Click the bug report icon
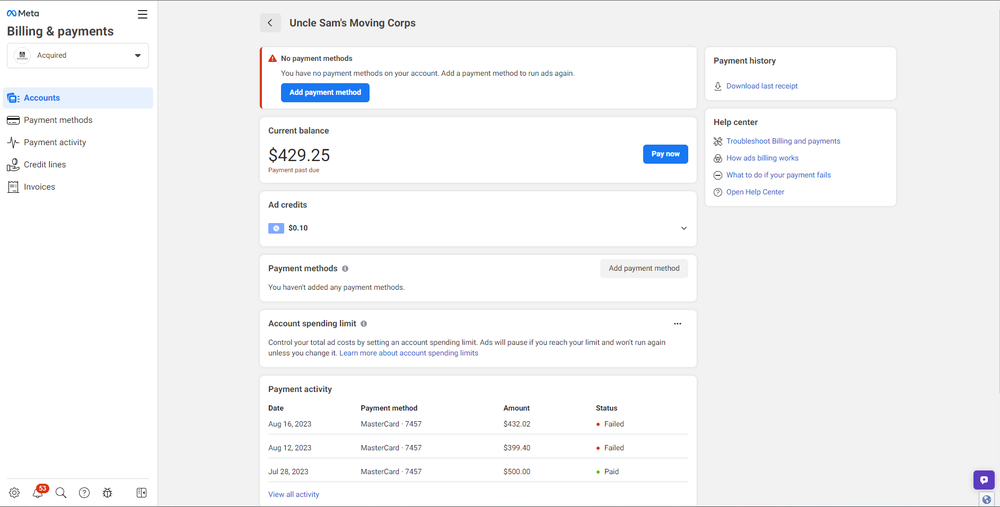1000x507 pixels. [x=108, y=493]
